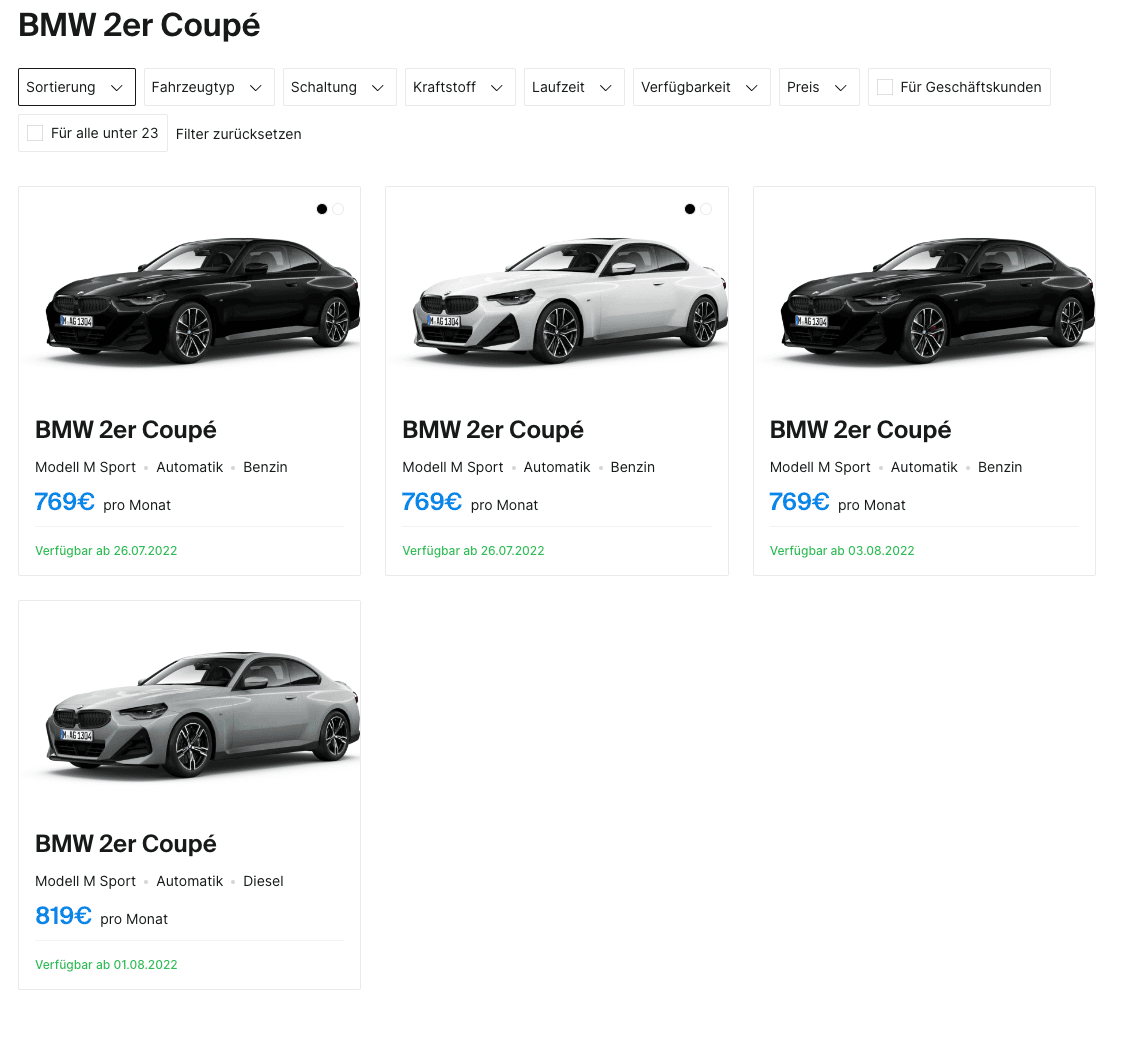
Task: Expand the Fahrzeugtyp filter
Action: [208, 87]
